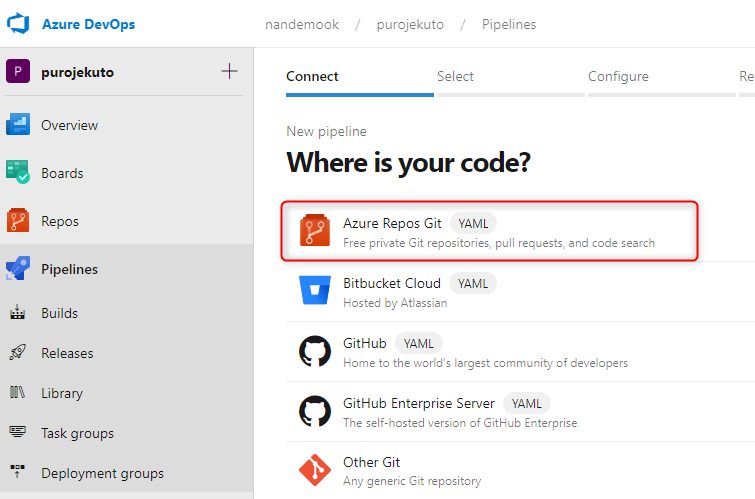The width and height of the screenshot is (755, 499).
Task: Go to purojekuto breadcrumb link
Action: point(410,25)
